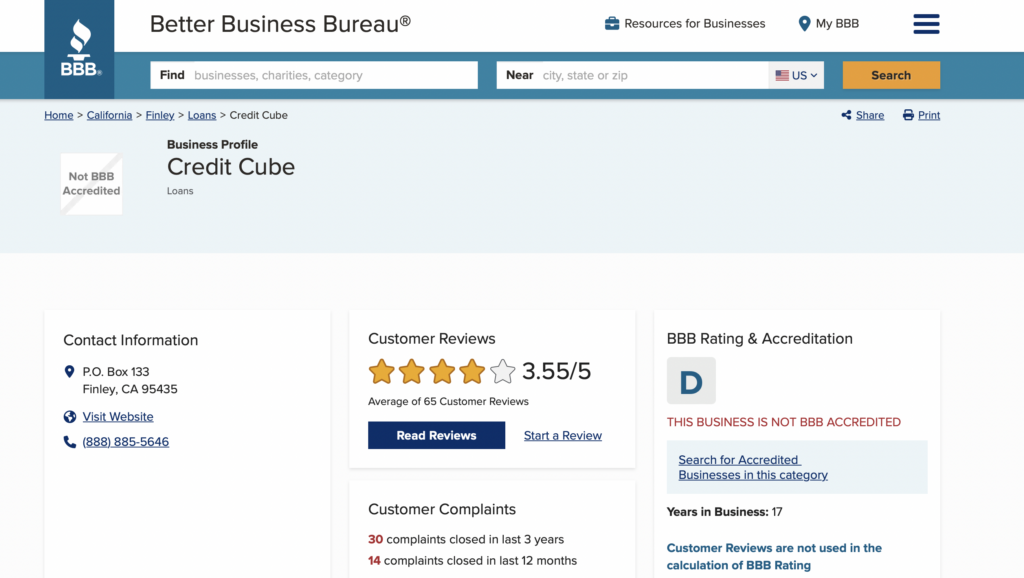
Task: Click the My BBB location pin icon
Action: click(805, 24)
